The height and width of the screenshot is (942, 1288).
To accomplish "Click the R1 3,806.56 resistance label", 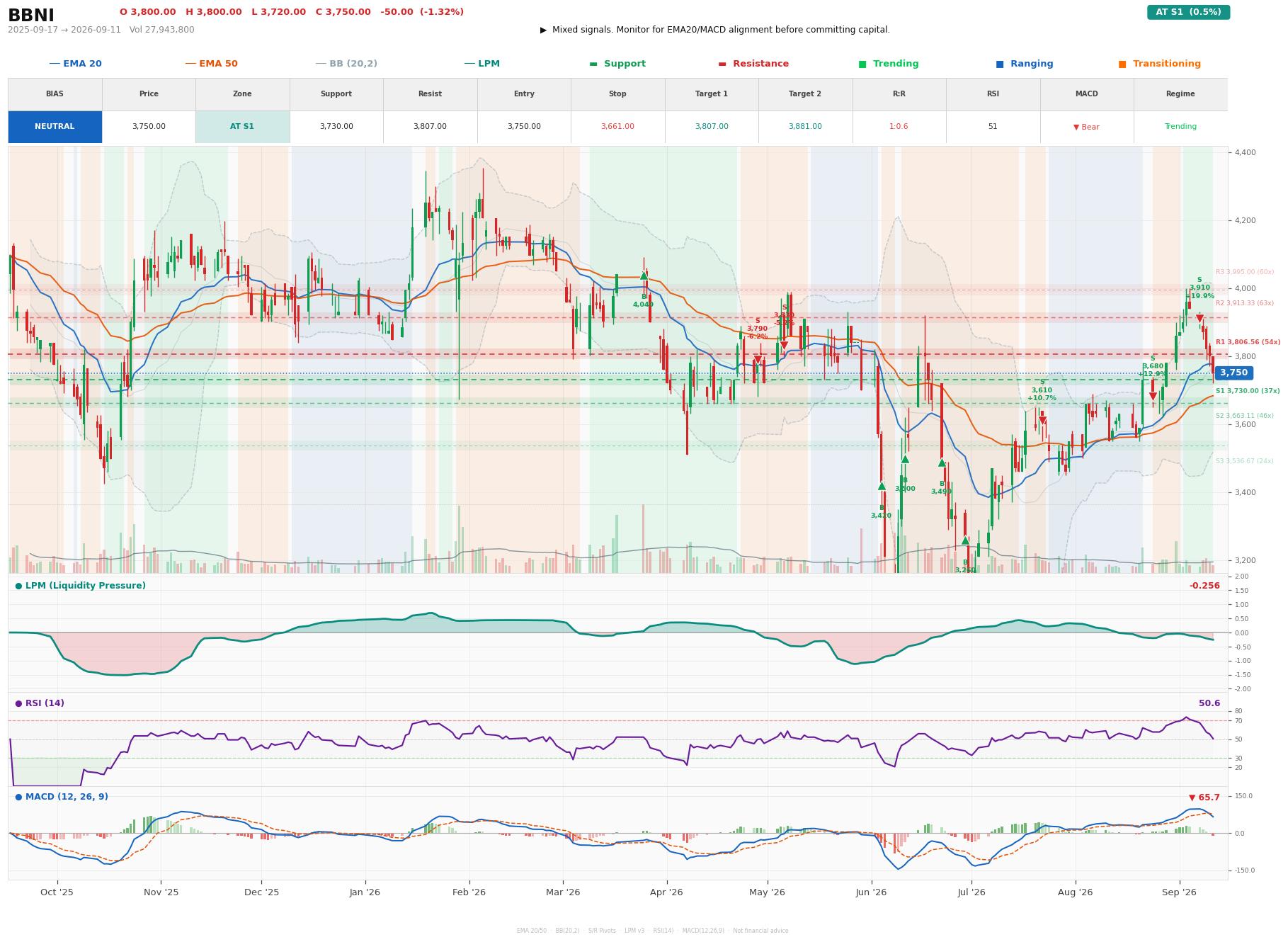I will coord(1248,342).
